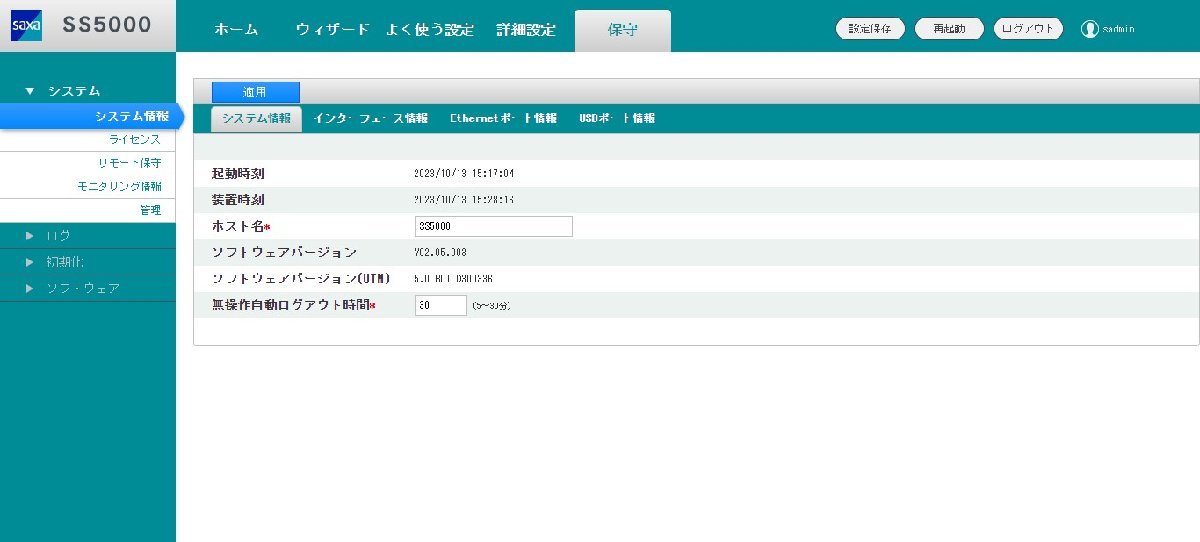The image size is (1200, 542).
Task: Switch to the Ethernetポート情報 tab
Action: [503, 118]
